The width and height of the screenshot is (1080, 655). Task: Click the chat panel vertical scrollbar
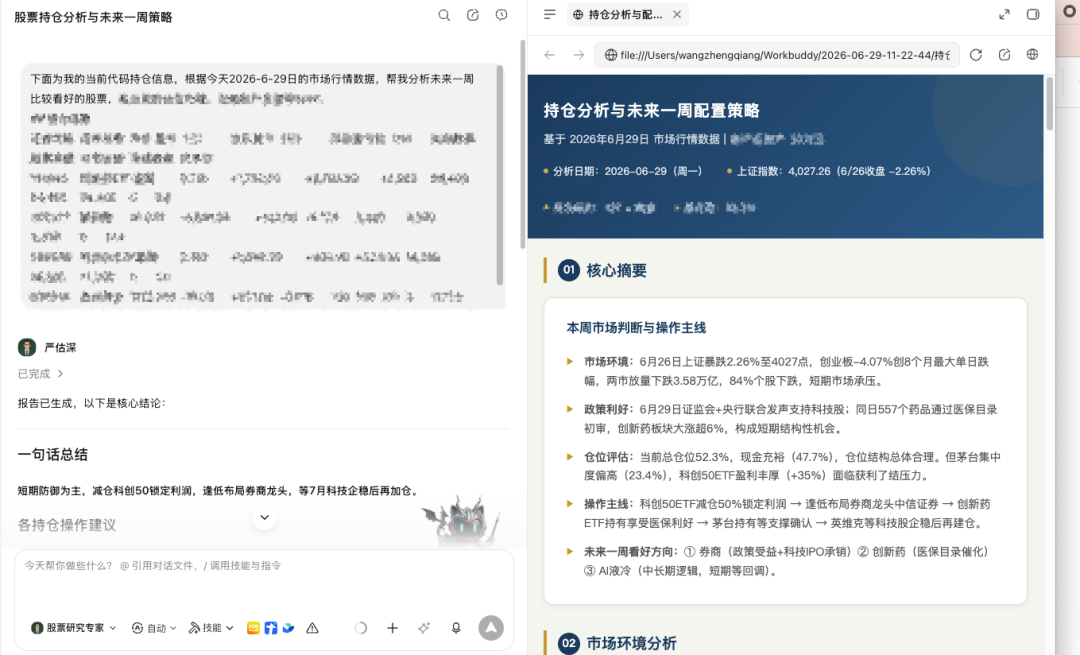523,145
